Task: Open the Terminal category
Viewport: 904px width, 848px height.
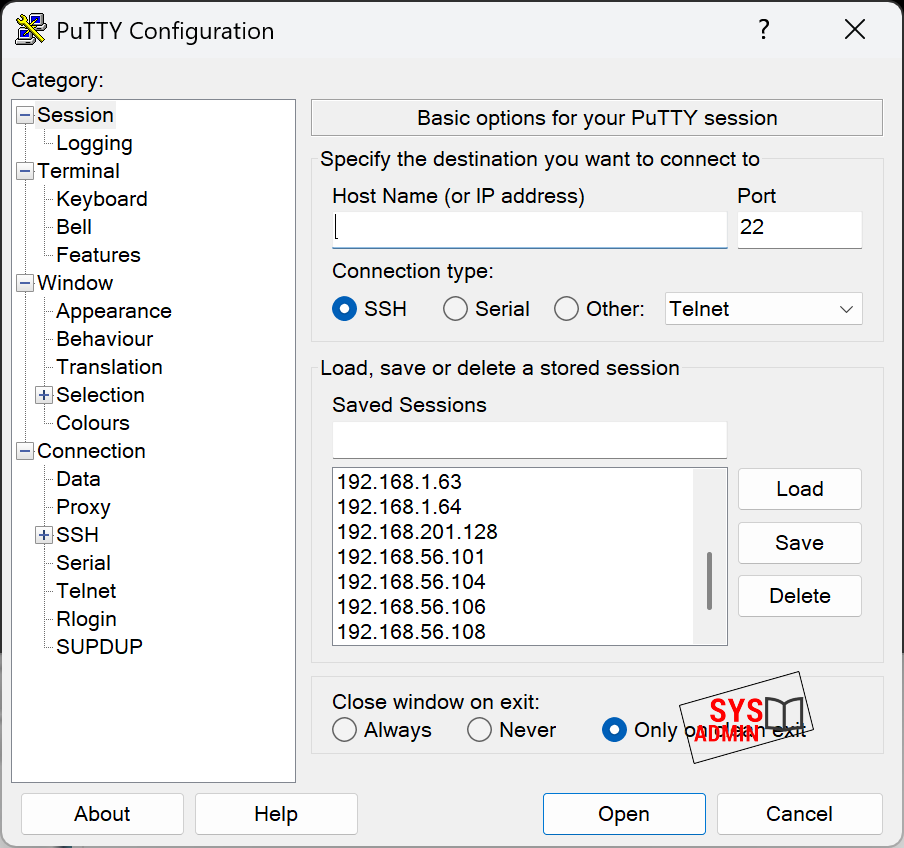Action: click(78, 171)
